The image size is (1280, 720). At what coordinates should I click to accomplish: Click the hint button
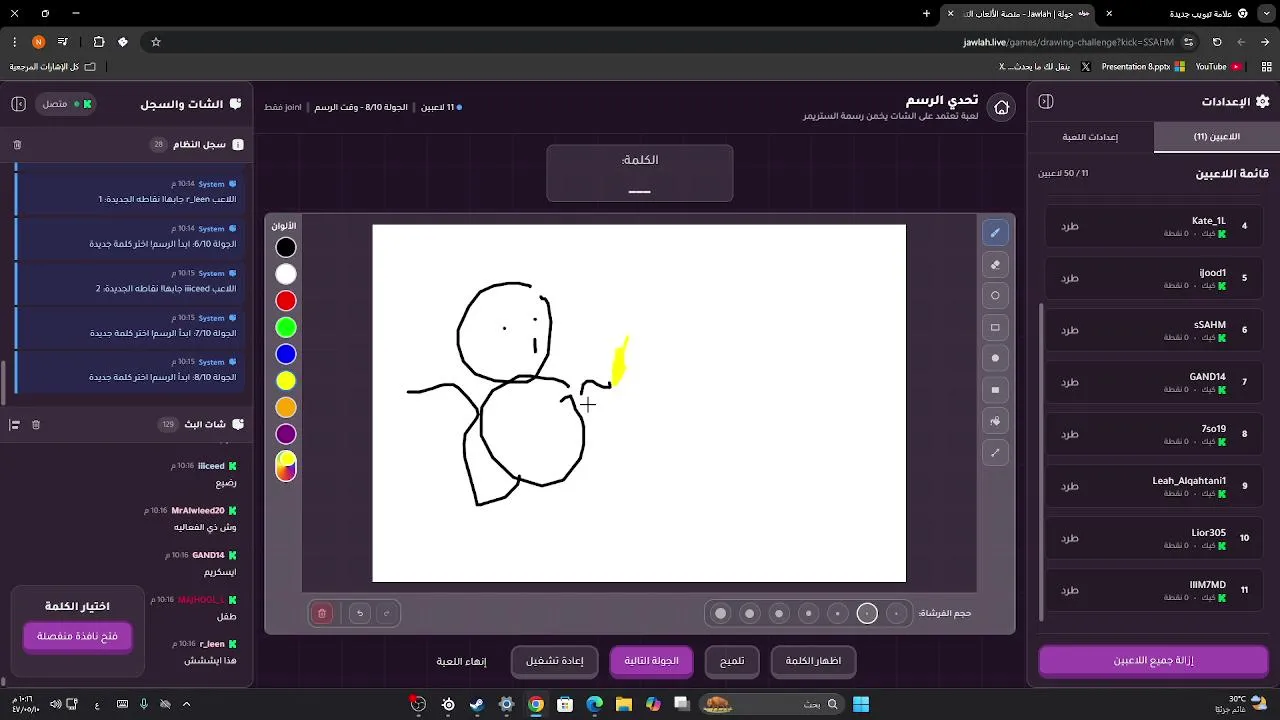(x=732, y=661)
